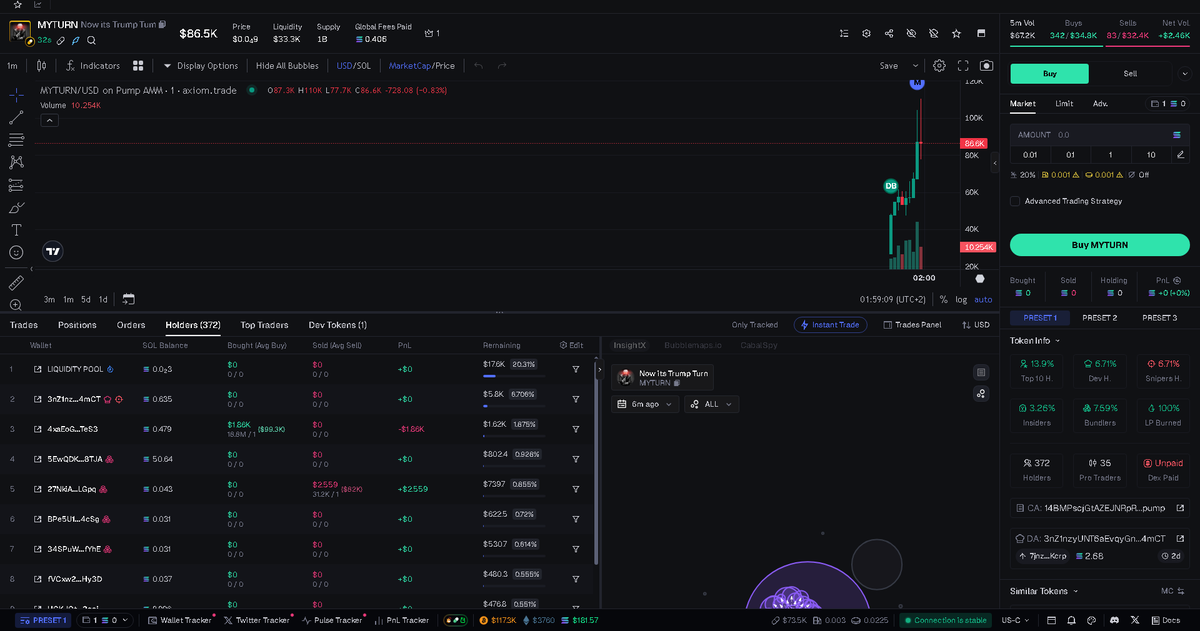Take a chart snapshot with camera icon
Image resolution: width=1200 pixels, height=631 pixels.
[x=987, y=66]
